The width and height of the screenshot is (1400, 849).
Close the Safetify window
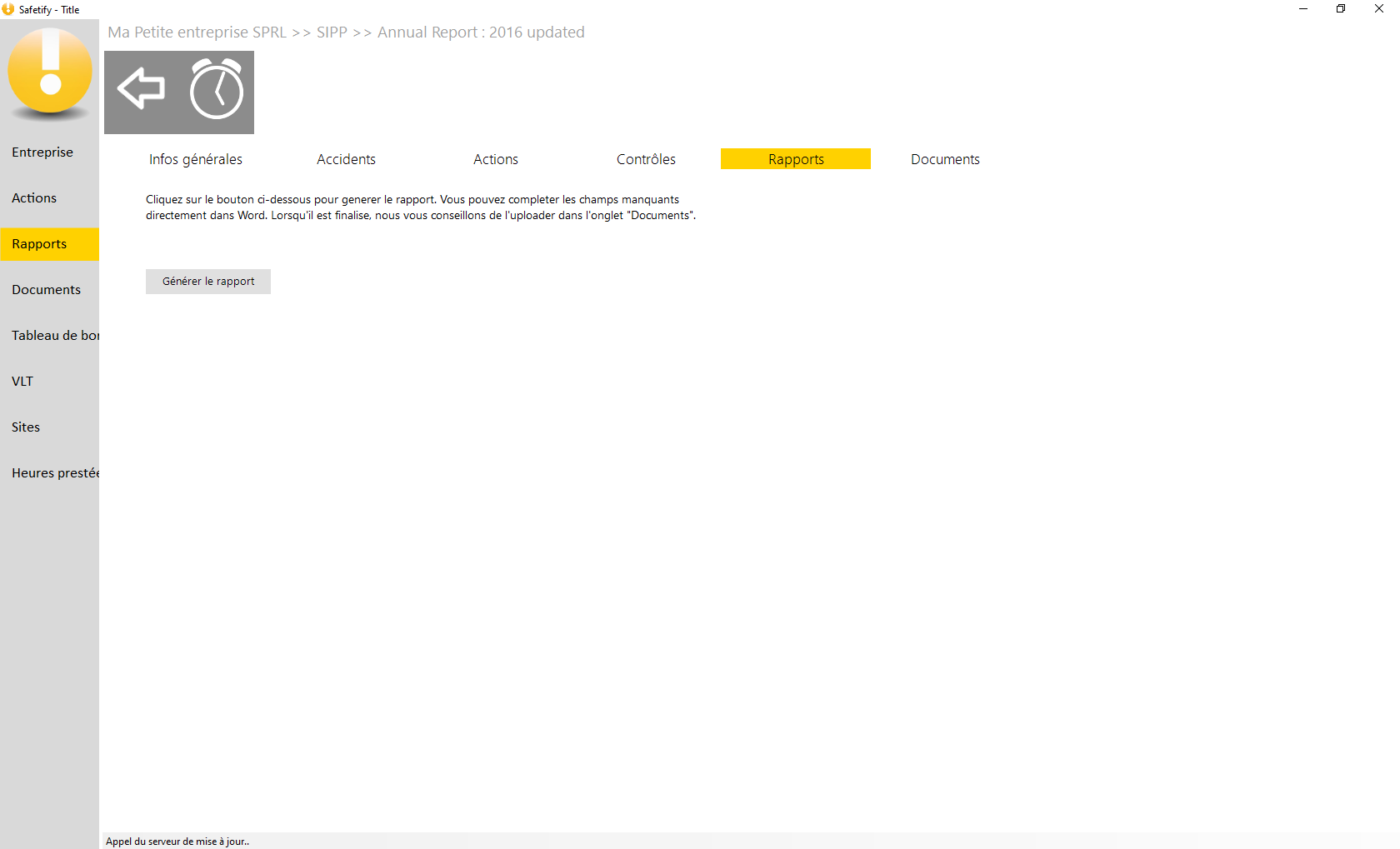[1379, 9]
